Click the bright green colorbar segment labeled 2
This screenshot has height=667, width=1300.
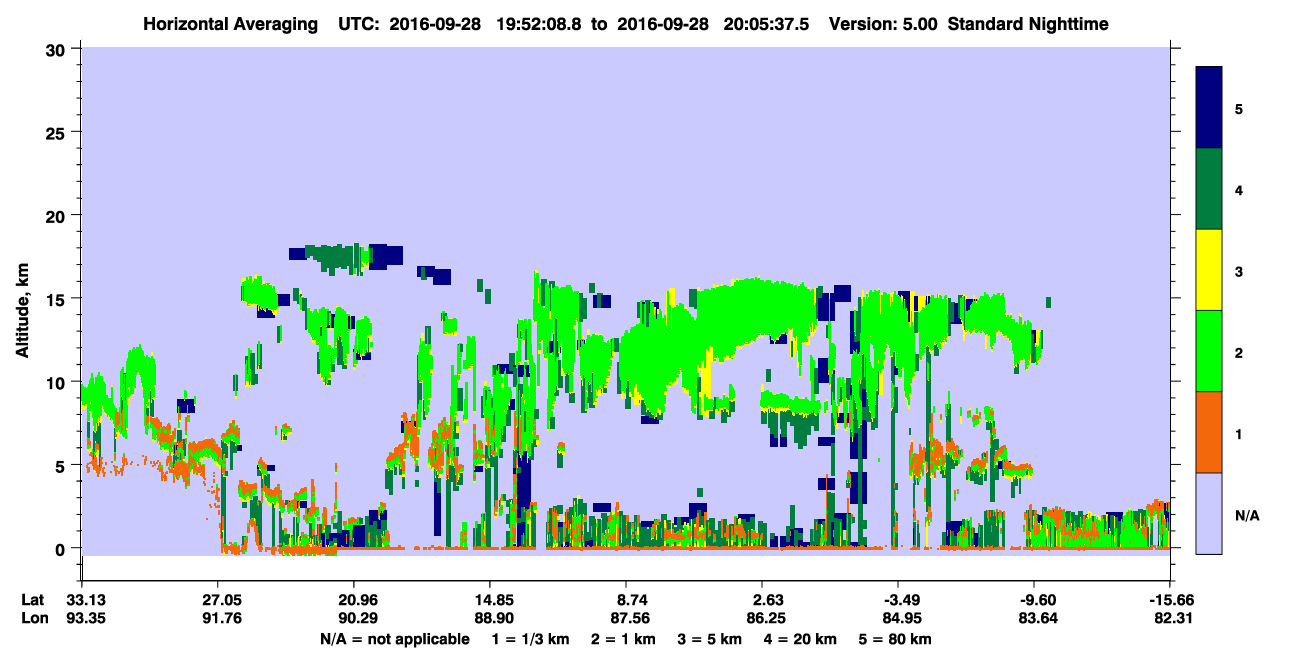(x=1209, y=351)
